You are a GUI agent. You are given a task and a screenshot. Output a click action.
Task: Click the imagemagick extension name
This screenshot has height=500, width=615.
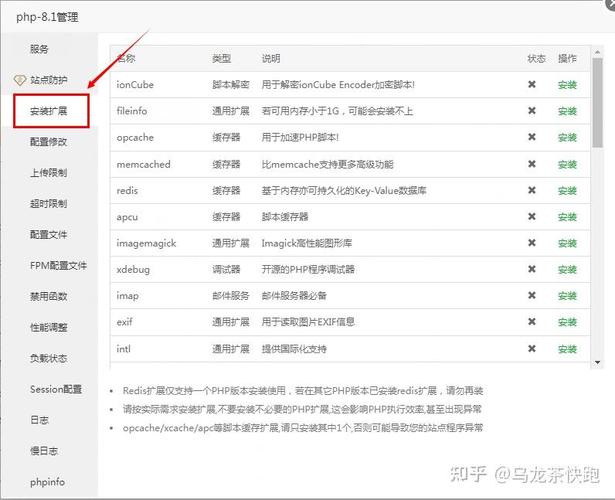pyautogui.click(x=146, y=244)
